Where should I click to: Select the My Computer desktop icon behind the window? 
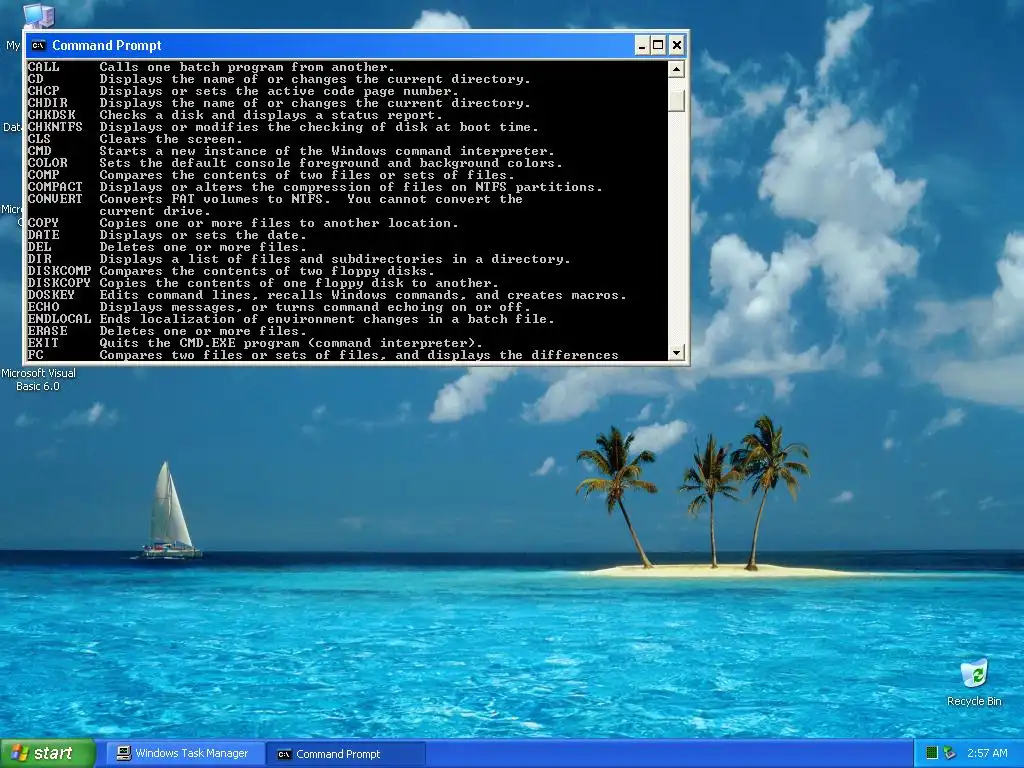click(x=38, y=15)
